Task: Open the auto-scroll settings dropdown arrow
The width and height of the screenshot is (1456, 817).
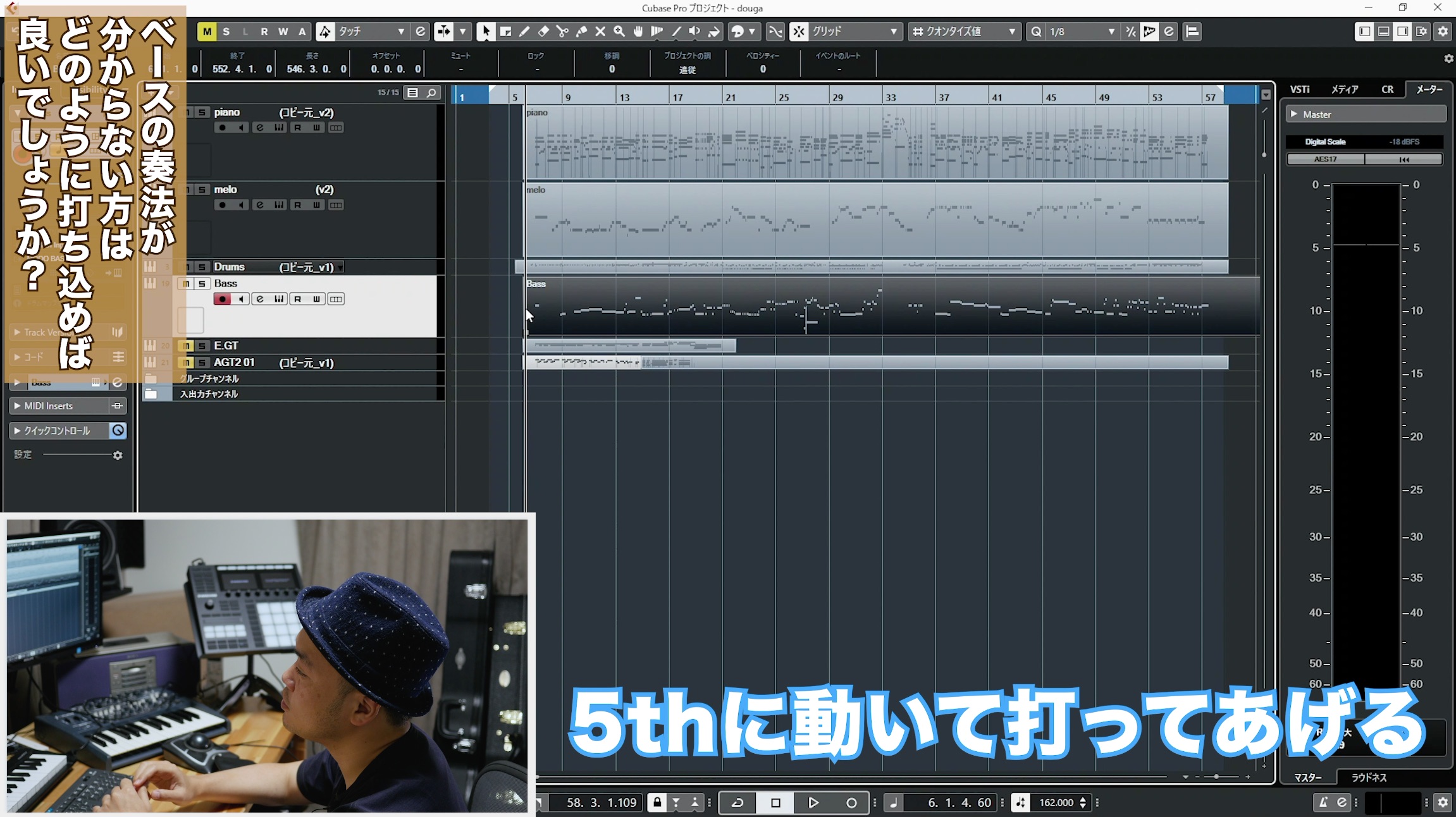Action: coord(463,32)
